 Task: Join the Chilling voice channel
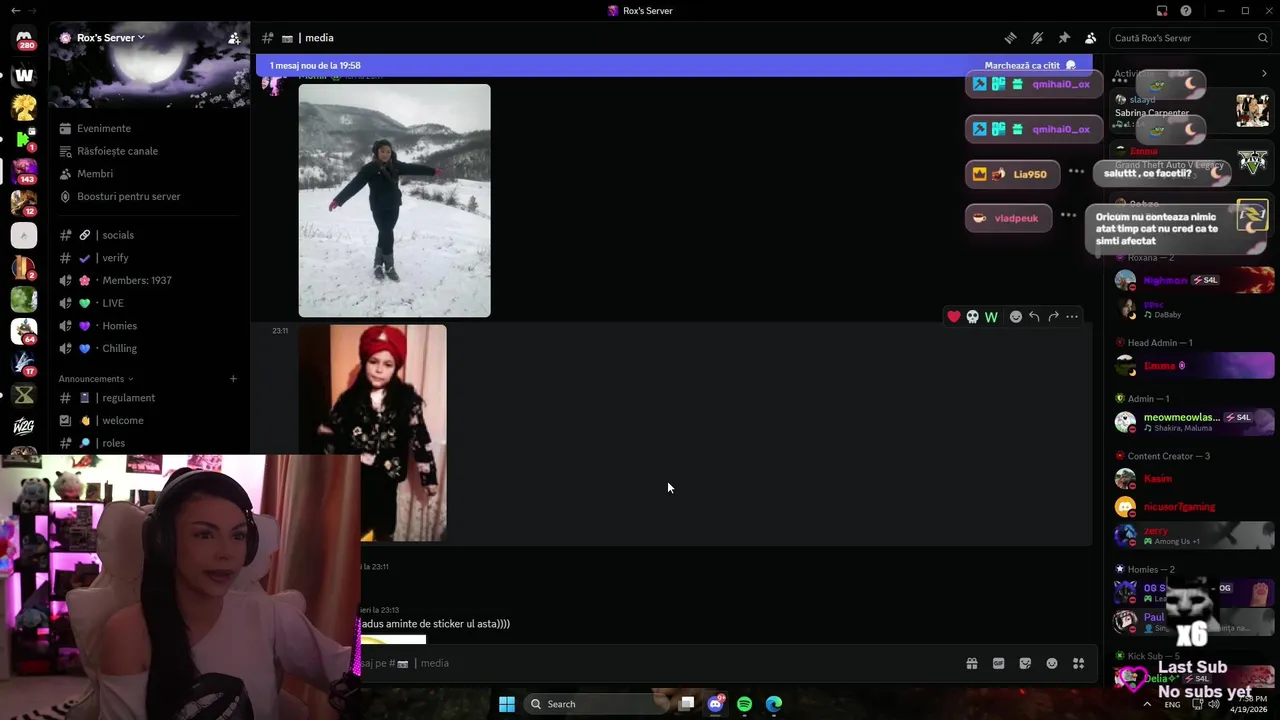point(150,348)
